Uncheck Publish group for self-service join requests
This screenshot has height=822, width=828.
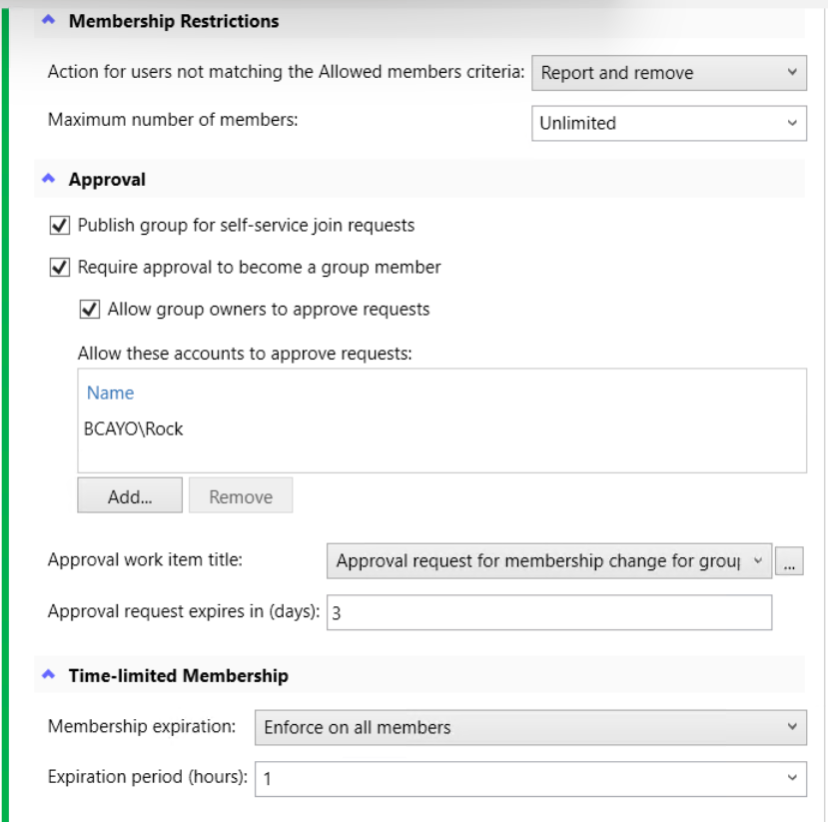point(59,226)
